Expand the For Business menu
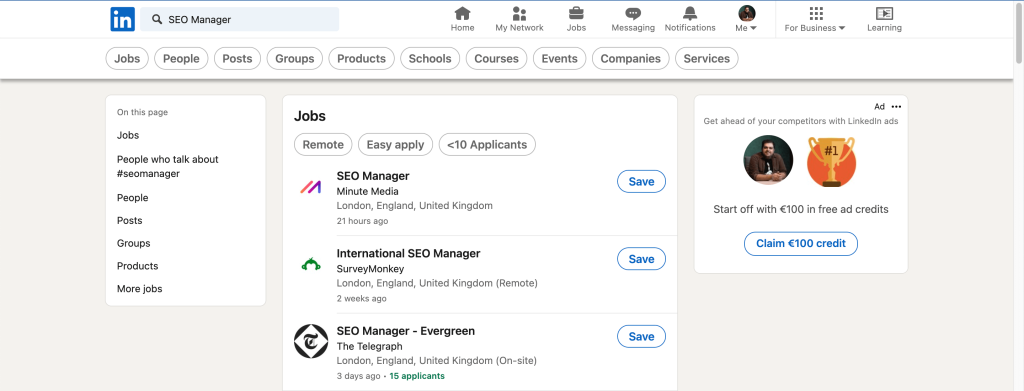Image resolution: width=1024 pixels, height=391 pixels. [x=815, y=19]
